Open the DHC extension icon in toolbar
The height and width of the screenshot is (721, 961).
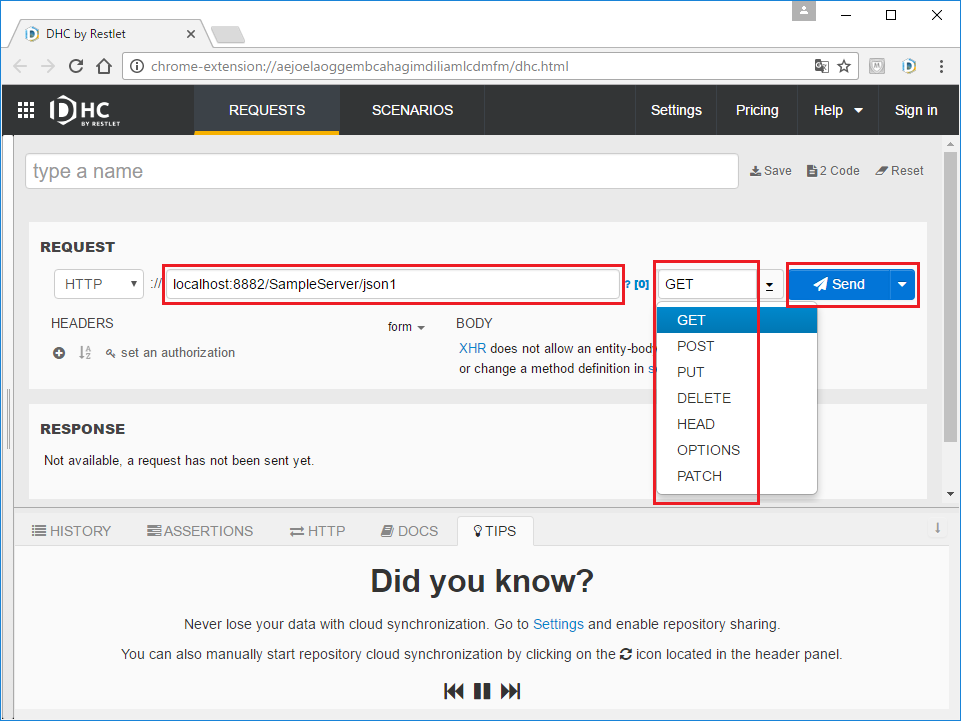pyautogui.click(x=909, y=66)
